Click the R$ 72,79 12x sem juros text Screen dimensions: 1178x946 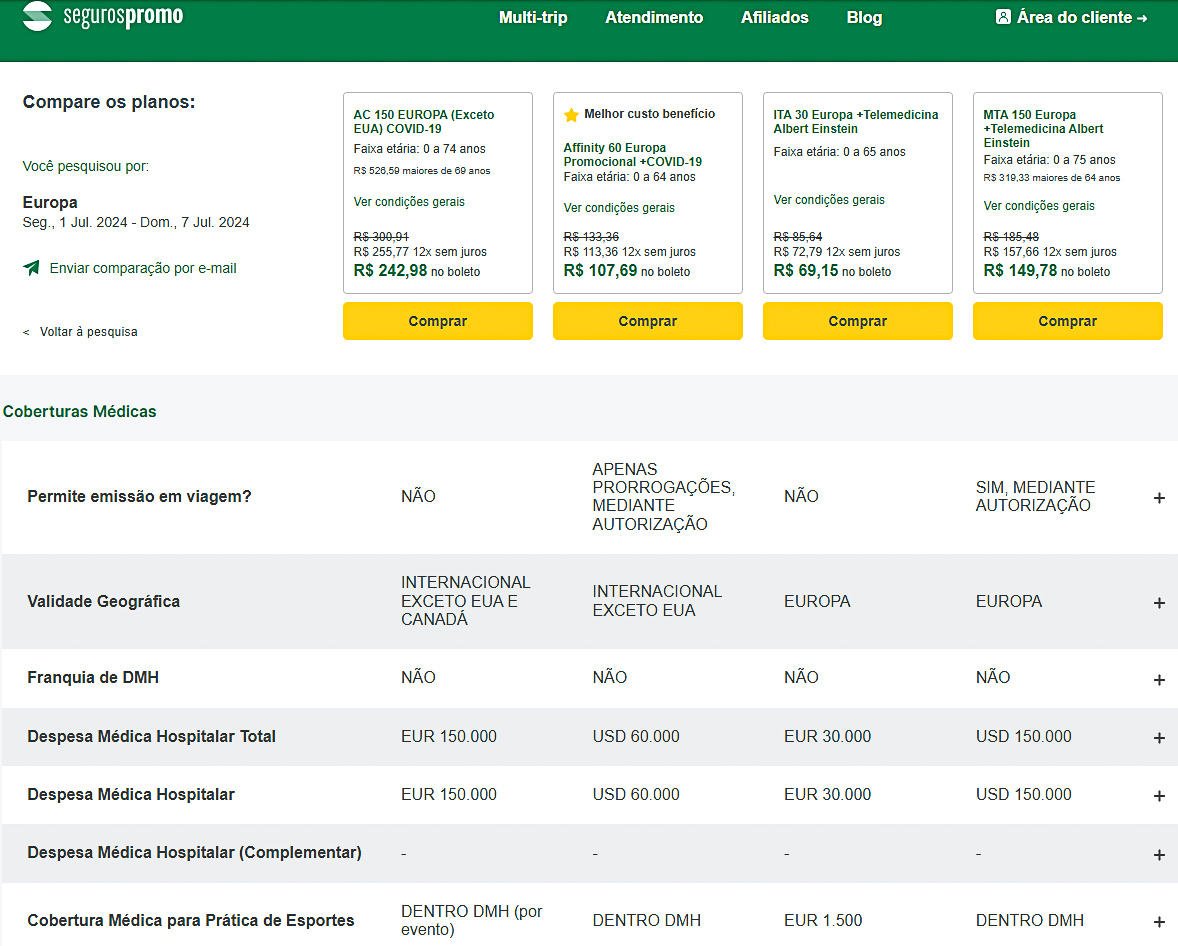[x=837, y=252]
